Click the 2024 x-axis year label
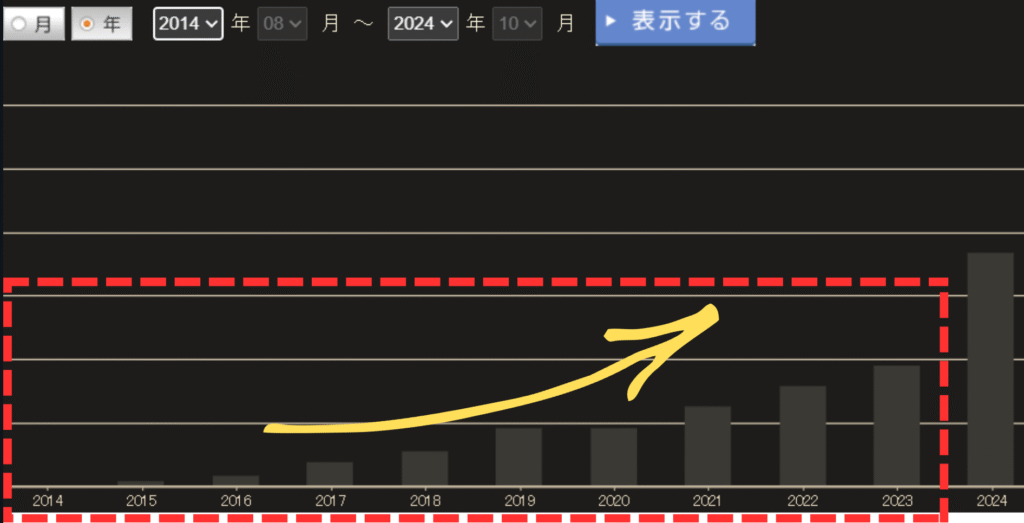Image resolution: width=1024 pixels, height=523 pixels. click(991, 500)
